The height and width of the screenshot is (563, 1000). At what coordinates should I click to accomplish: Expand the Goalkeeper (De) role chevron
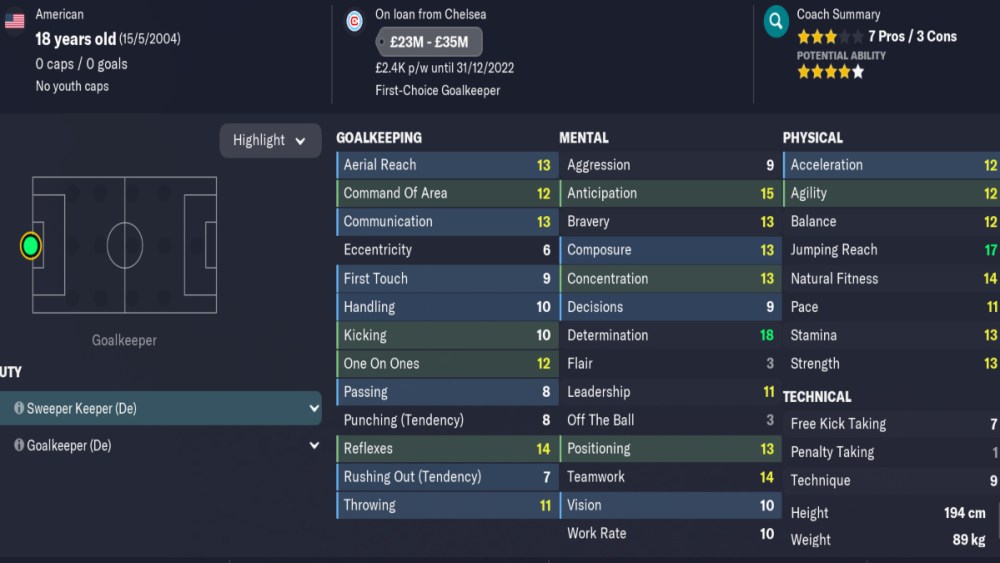coord(314,445)
